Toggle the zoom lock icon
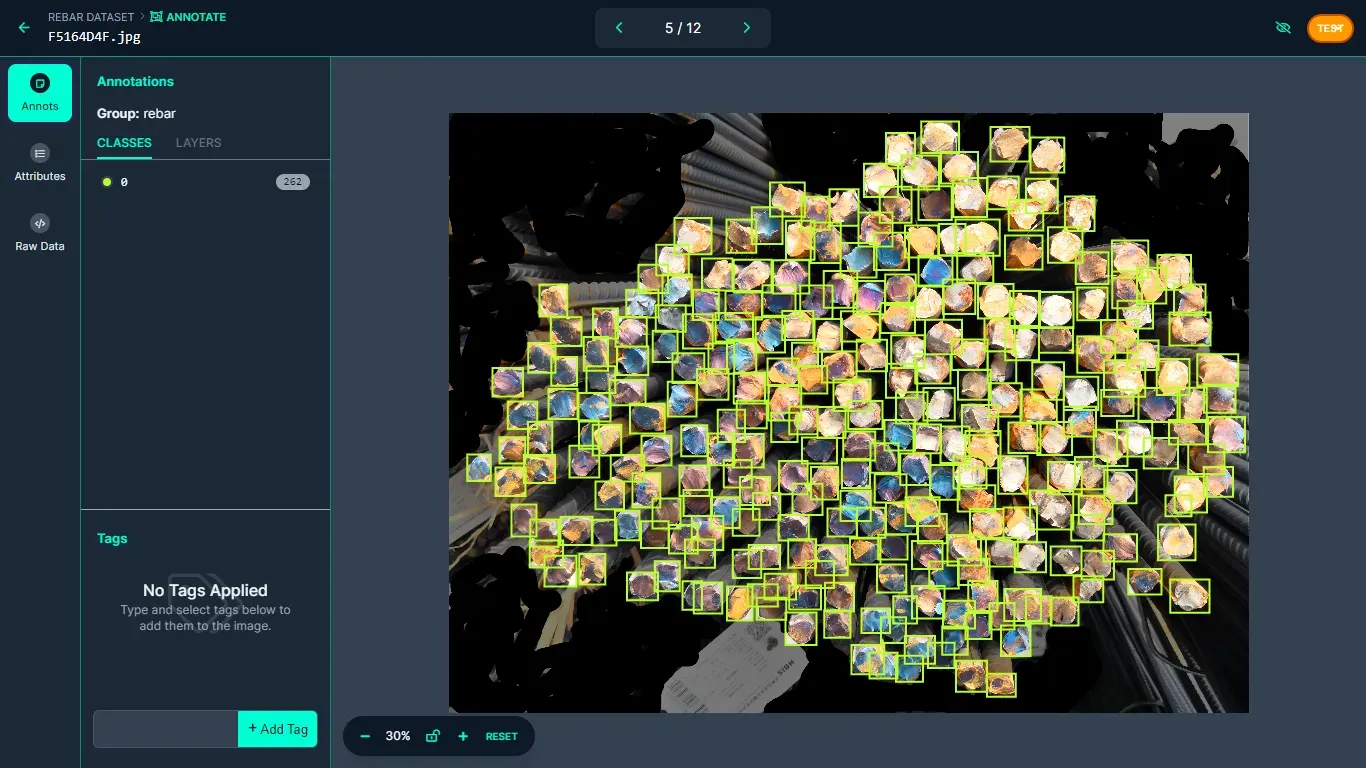This screenshot has height=768, width=1366. [x=432, y=736]
